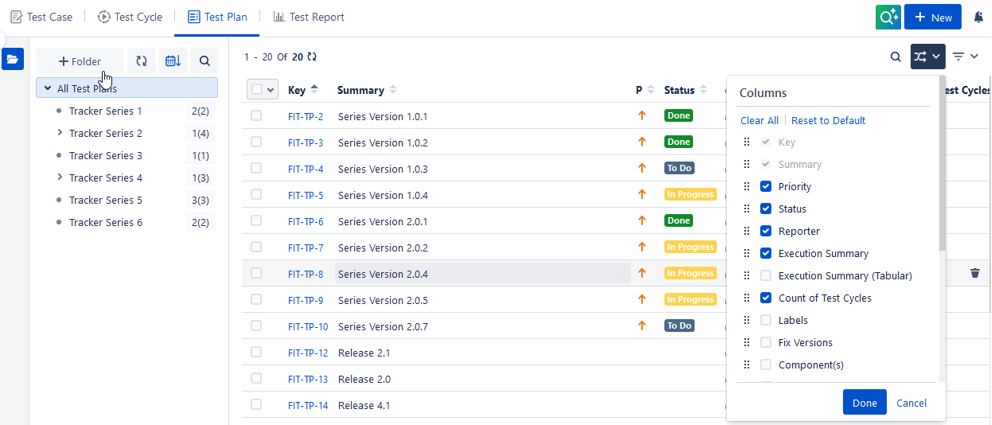Viewport: 992px width, 425px height.
Task: Click the In Progress status of FIT-TP-7
Action: pyautogui.click(x=690, y=247)
